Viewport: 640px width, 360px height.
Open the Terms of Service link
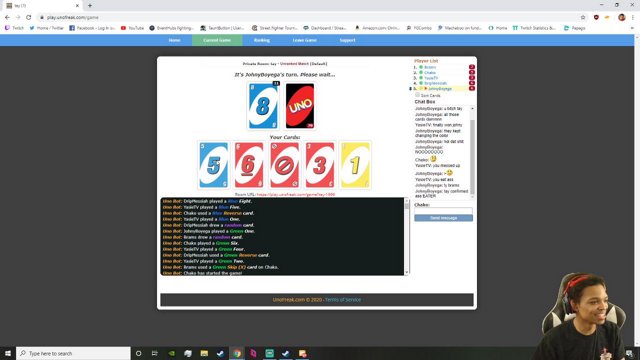[343, 300]
